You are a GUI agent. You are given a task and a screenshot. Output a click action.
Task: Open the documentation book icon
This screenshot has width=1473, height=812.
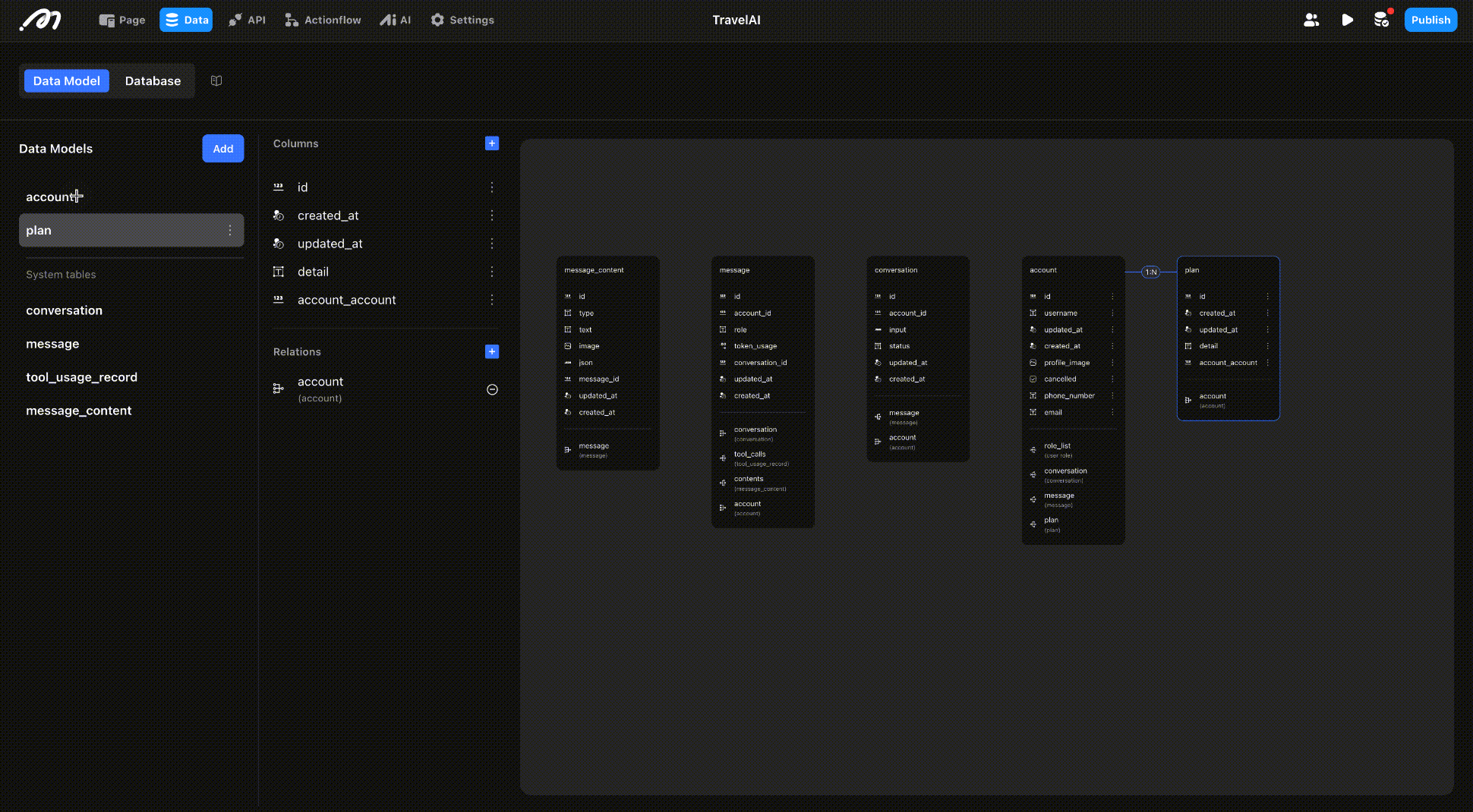(216, 81)
